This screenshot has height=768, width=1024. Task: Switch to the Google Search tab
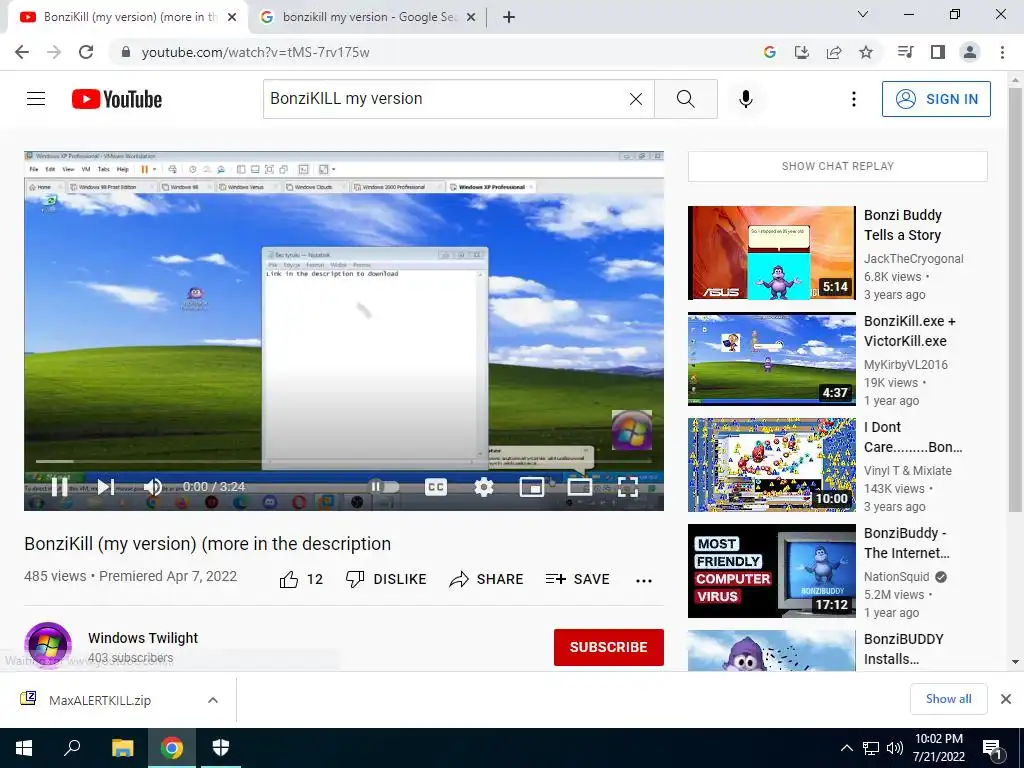pos(369,17)
